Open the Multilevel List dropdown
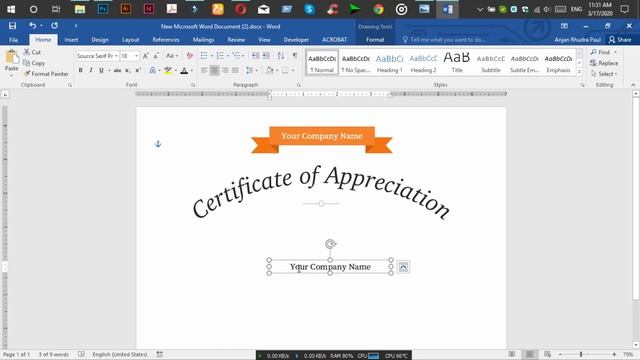The width and height of the screenshot is (640, 360). pyautogui.click(x=243, y=56)
